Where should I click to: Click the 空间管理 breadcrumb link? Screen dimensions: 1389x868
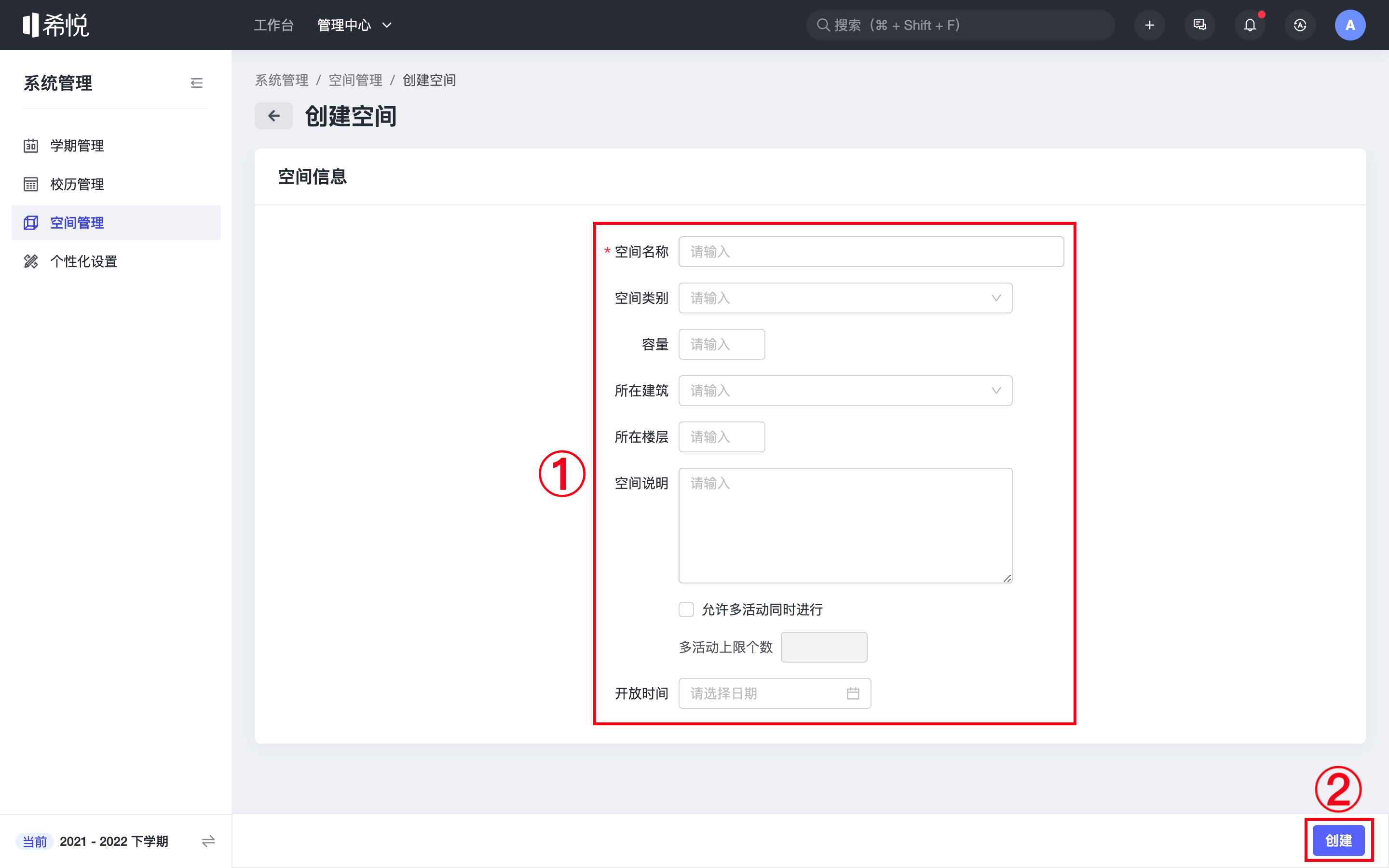pyautogui.click(x=355, y=81)
